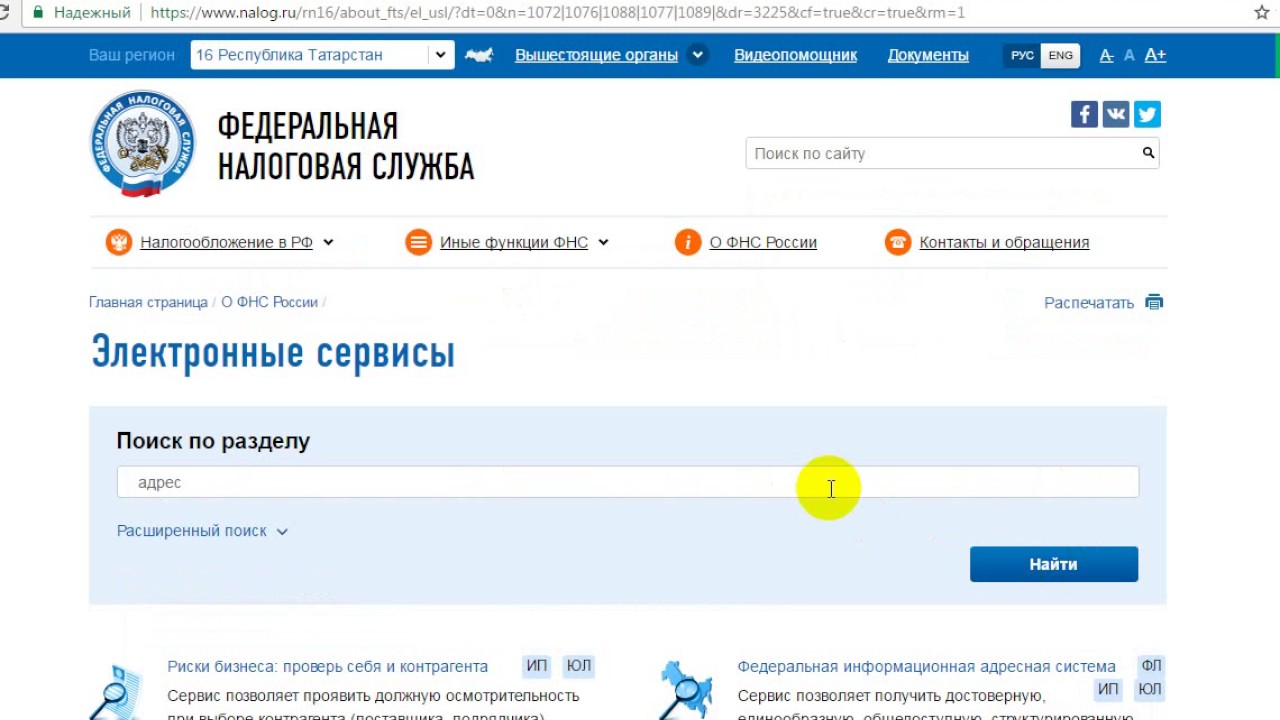Image resolution: width=1280 pixels, height=720 pixels.
Task: Click the ЮЛ tag beside Риски бизнеса
Action: click(x=578, y=666)
